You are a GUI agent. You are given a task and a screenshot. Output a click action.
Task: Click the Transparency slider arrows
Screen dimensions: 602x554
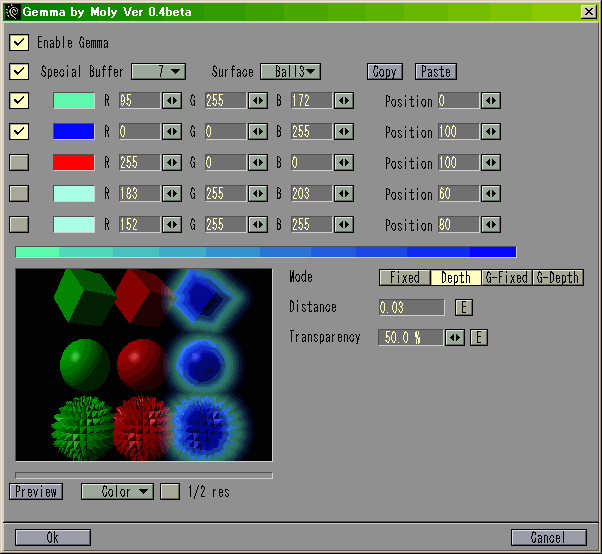point(455,338)
